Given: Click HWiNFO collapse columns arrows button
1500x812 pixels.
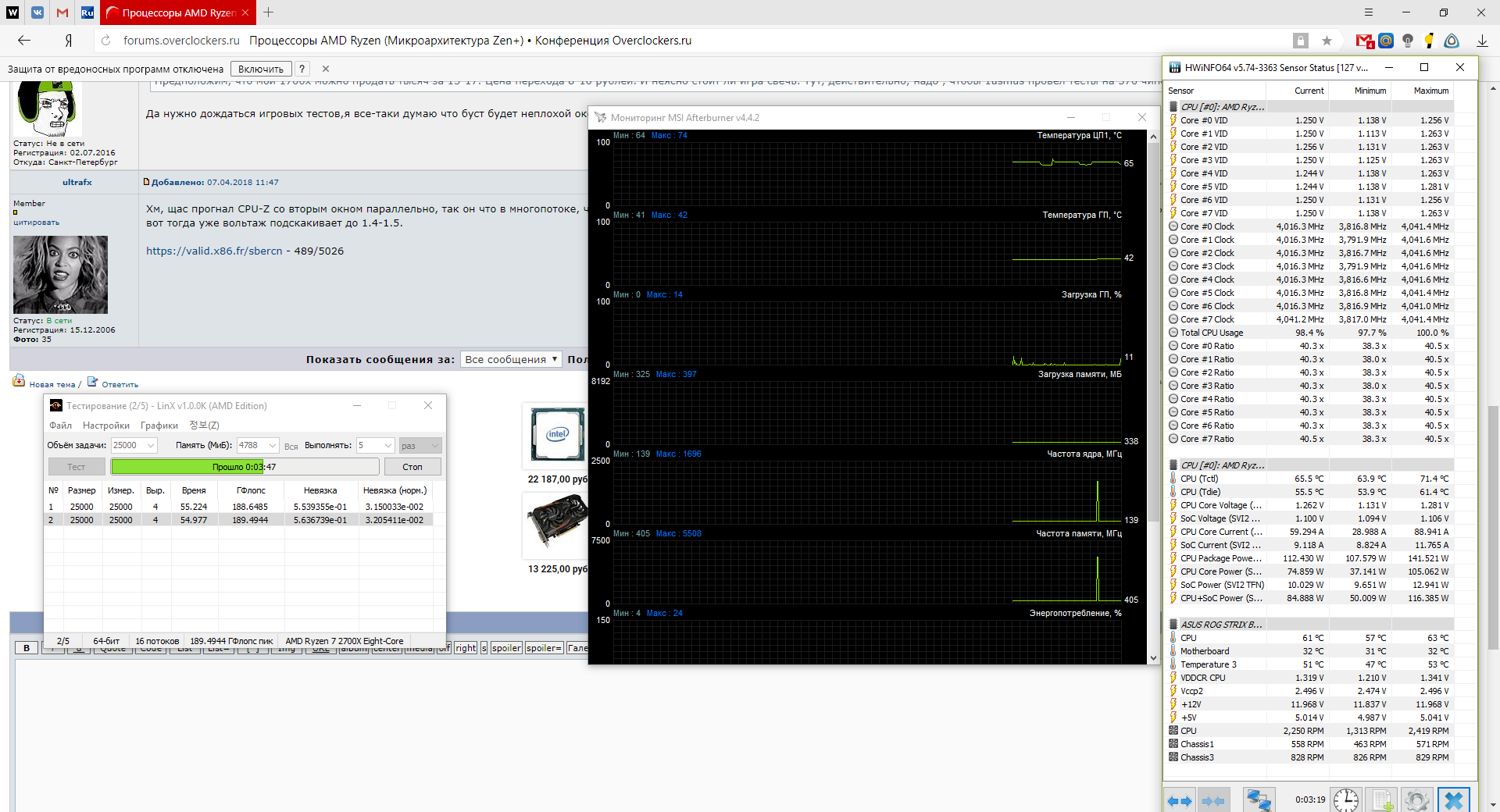Looking at the screenshot, I should [1212, 800].
